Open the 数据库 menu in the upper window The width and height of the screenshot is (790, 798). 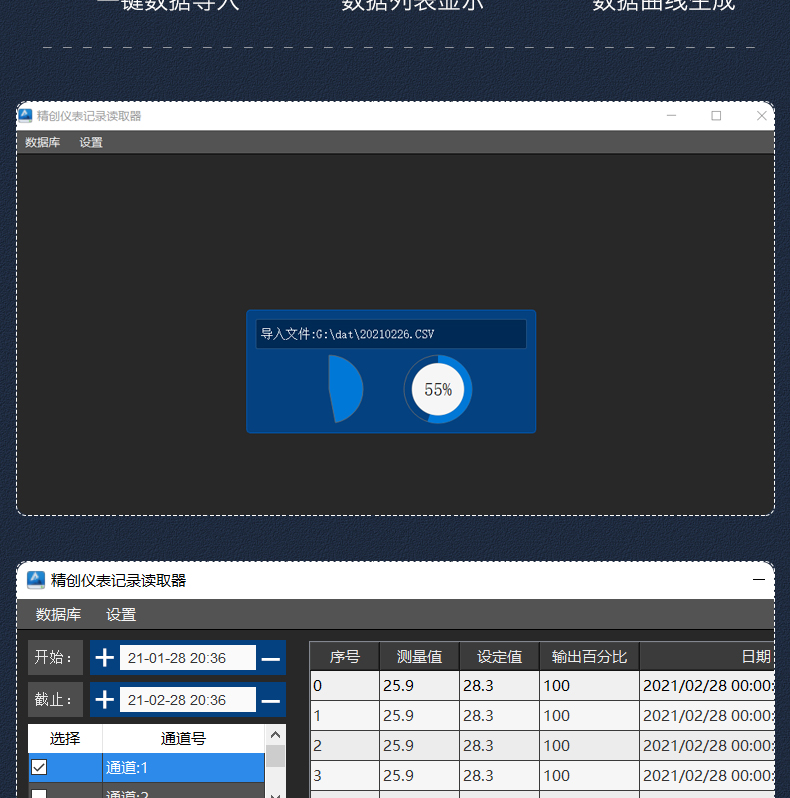[43, 143]
